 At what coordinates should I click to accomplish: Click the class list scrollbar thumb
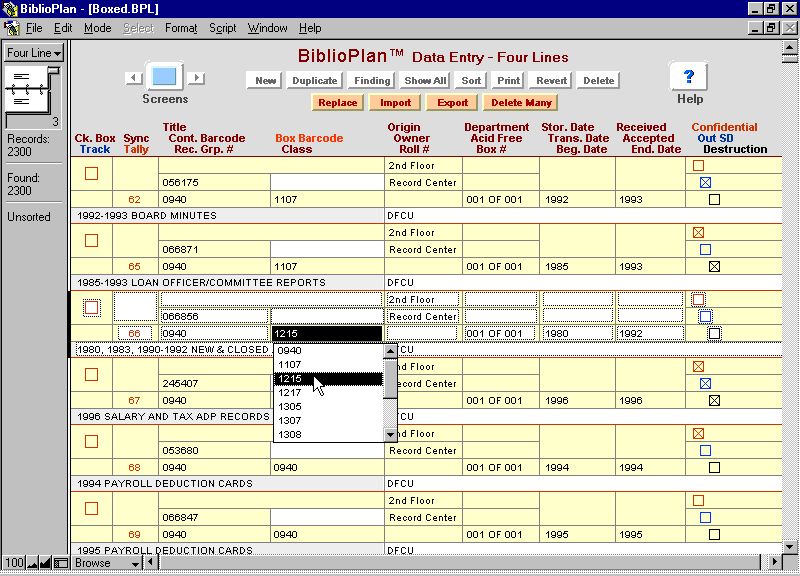coord(390,378)
